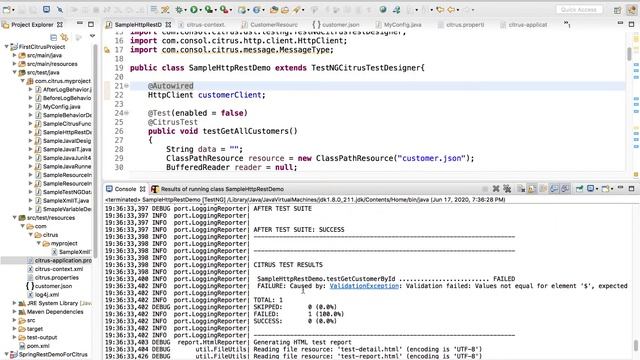
Task: Click the Pin Console icon
Action: click(x=579, y=189)
